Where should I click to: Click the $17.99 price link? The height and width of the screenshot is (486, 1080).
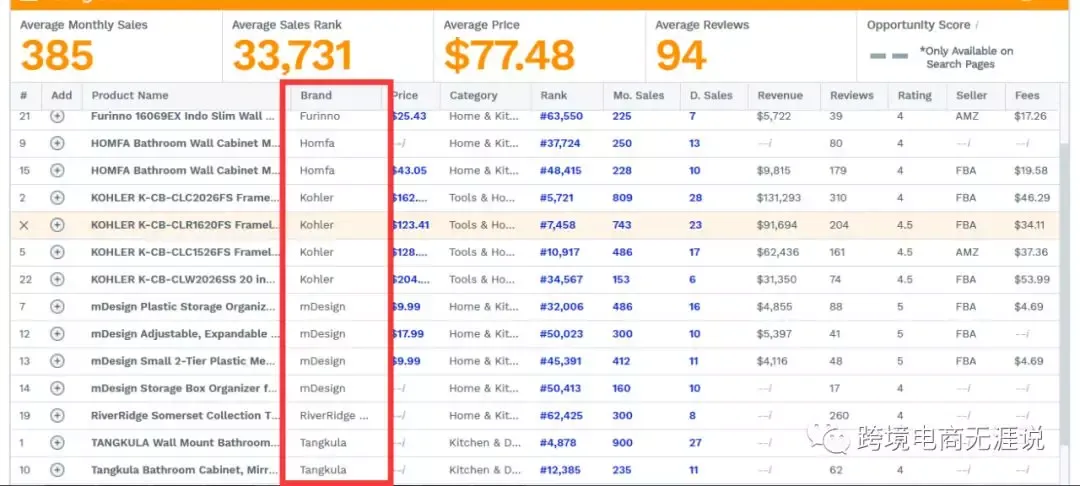[408, 334]
